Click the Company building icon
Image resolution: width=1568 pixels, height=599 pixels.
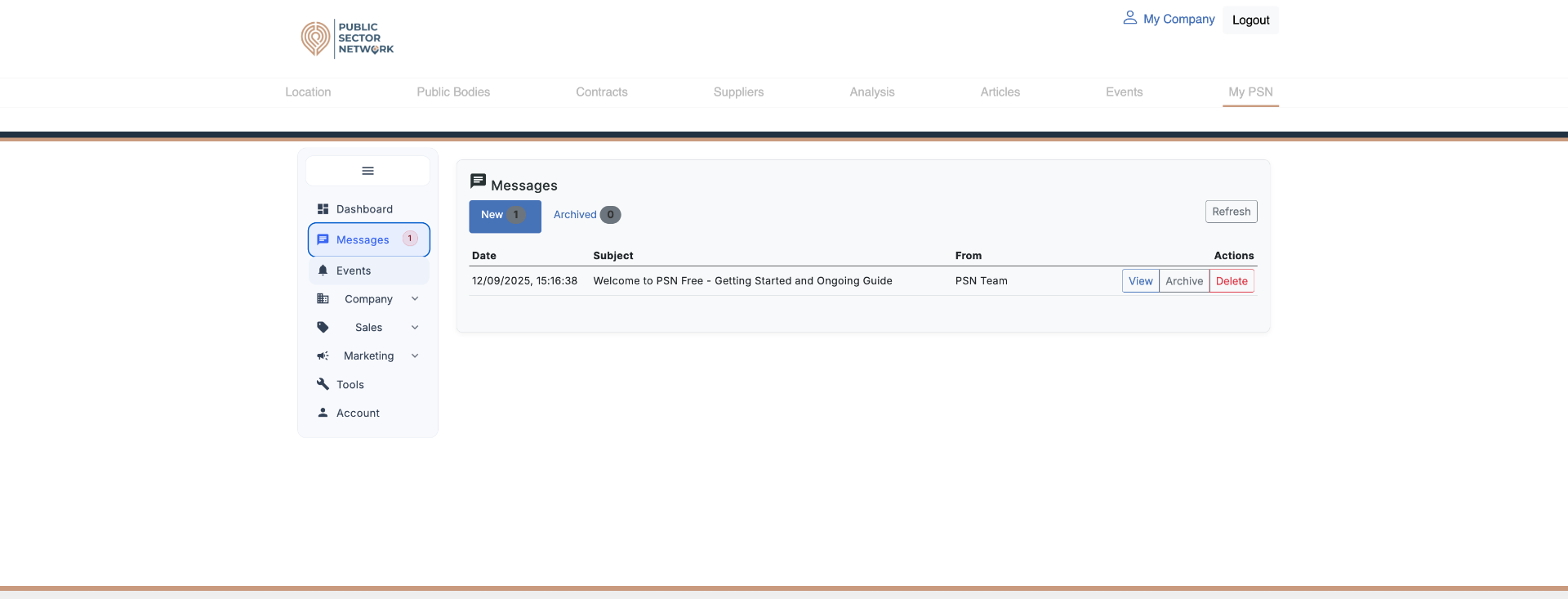[323, 299]
